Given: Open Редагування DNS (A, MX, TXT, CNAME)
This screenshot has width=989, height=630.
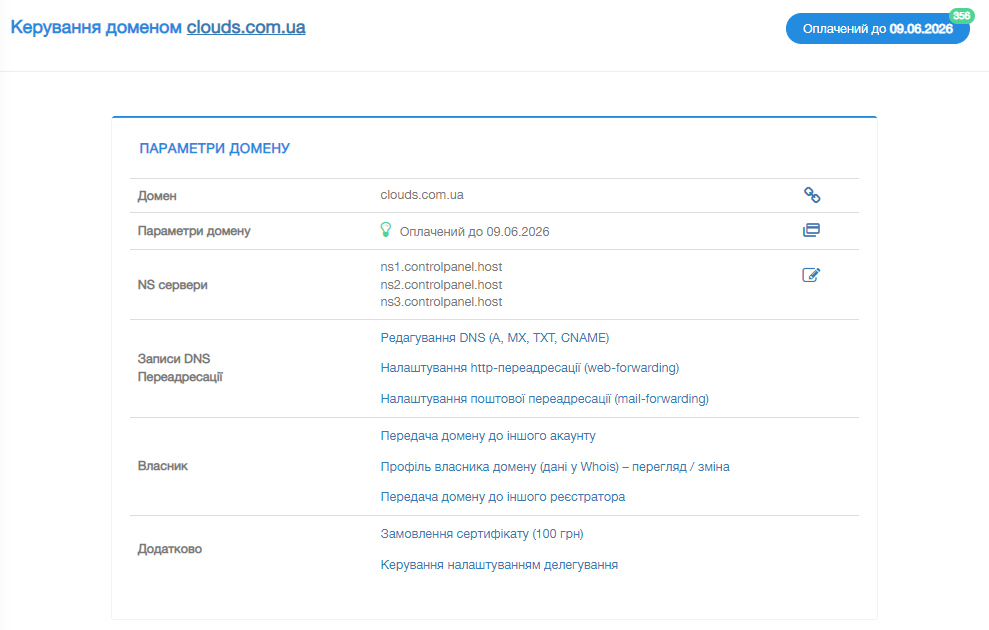Looking at the screenshot, I should pos(494,338).
